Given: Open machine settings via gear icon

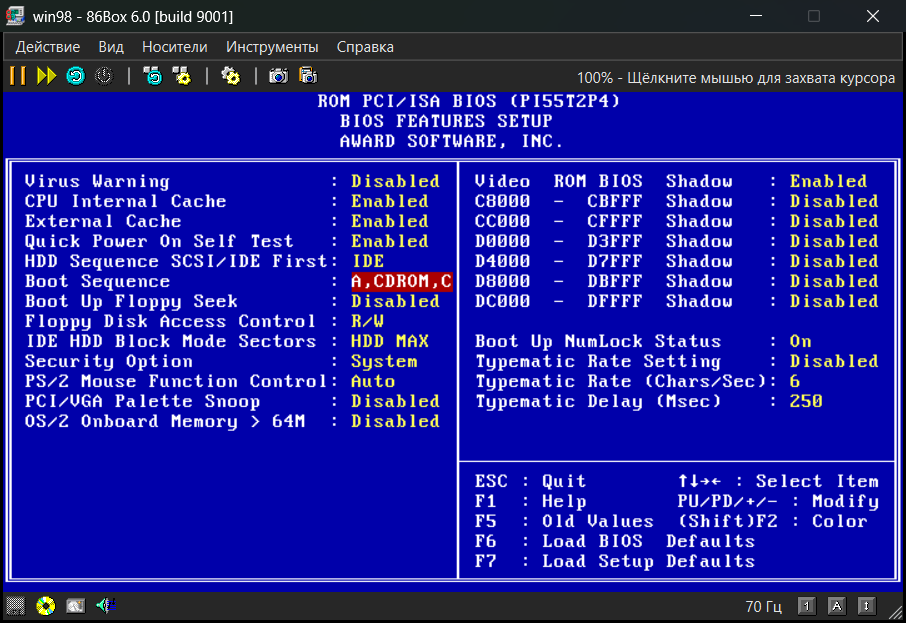Looking at the screenshot, I should tap(231, 76).
